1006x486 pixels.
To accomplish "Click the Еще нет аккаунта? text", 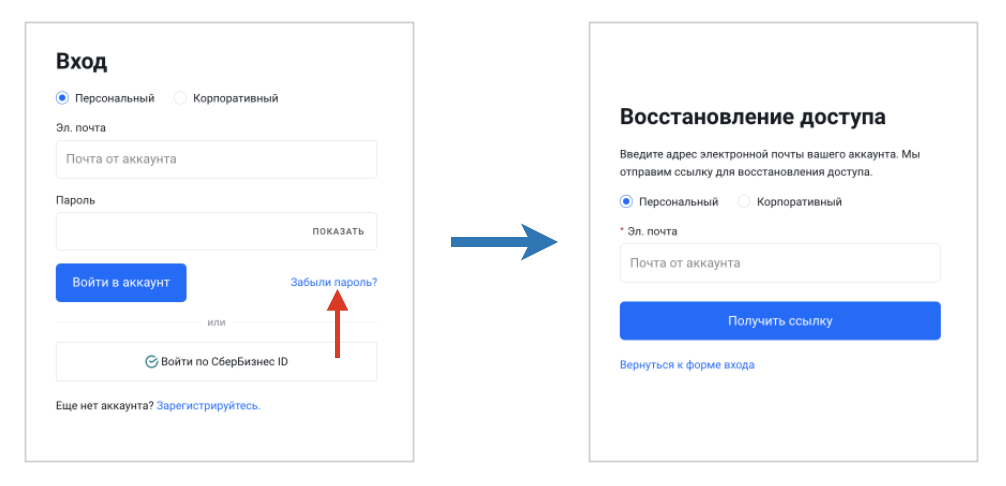I will tap(104, 406).
